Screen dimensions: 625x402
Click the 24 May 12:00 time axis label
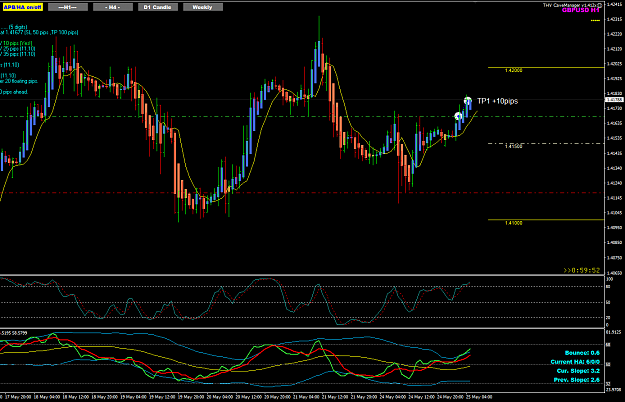[422, 397]
